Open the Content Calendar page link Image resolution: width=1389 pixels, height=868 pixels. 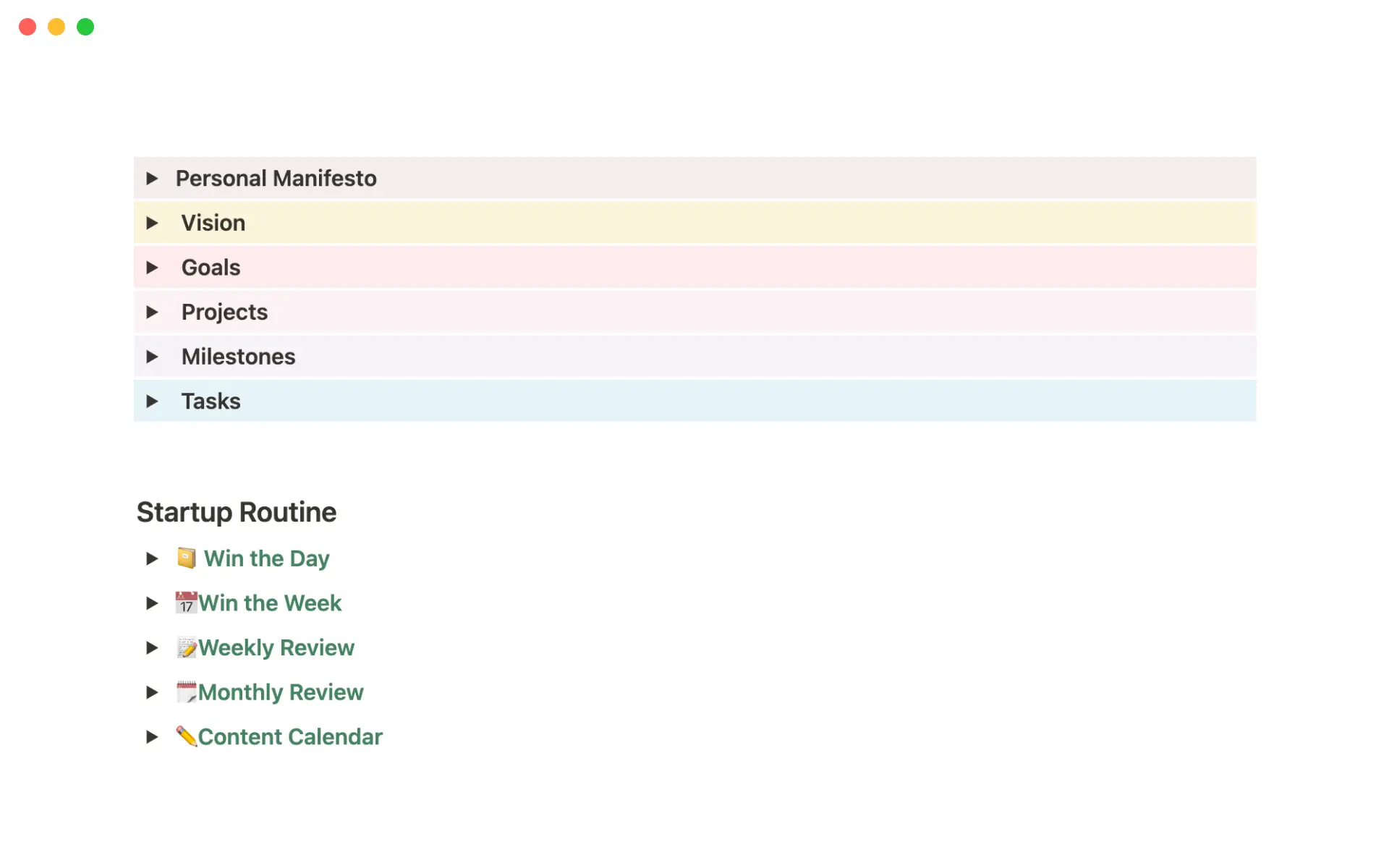[x=290, y=736]
